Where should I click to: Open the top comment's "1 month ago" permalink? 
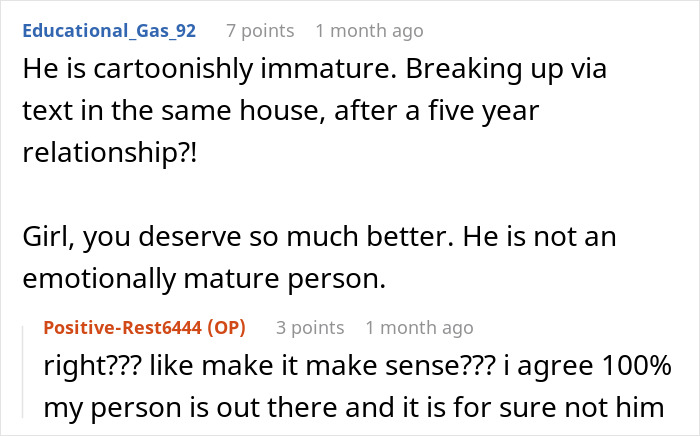point(369,31)
